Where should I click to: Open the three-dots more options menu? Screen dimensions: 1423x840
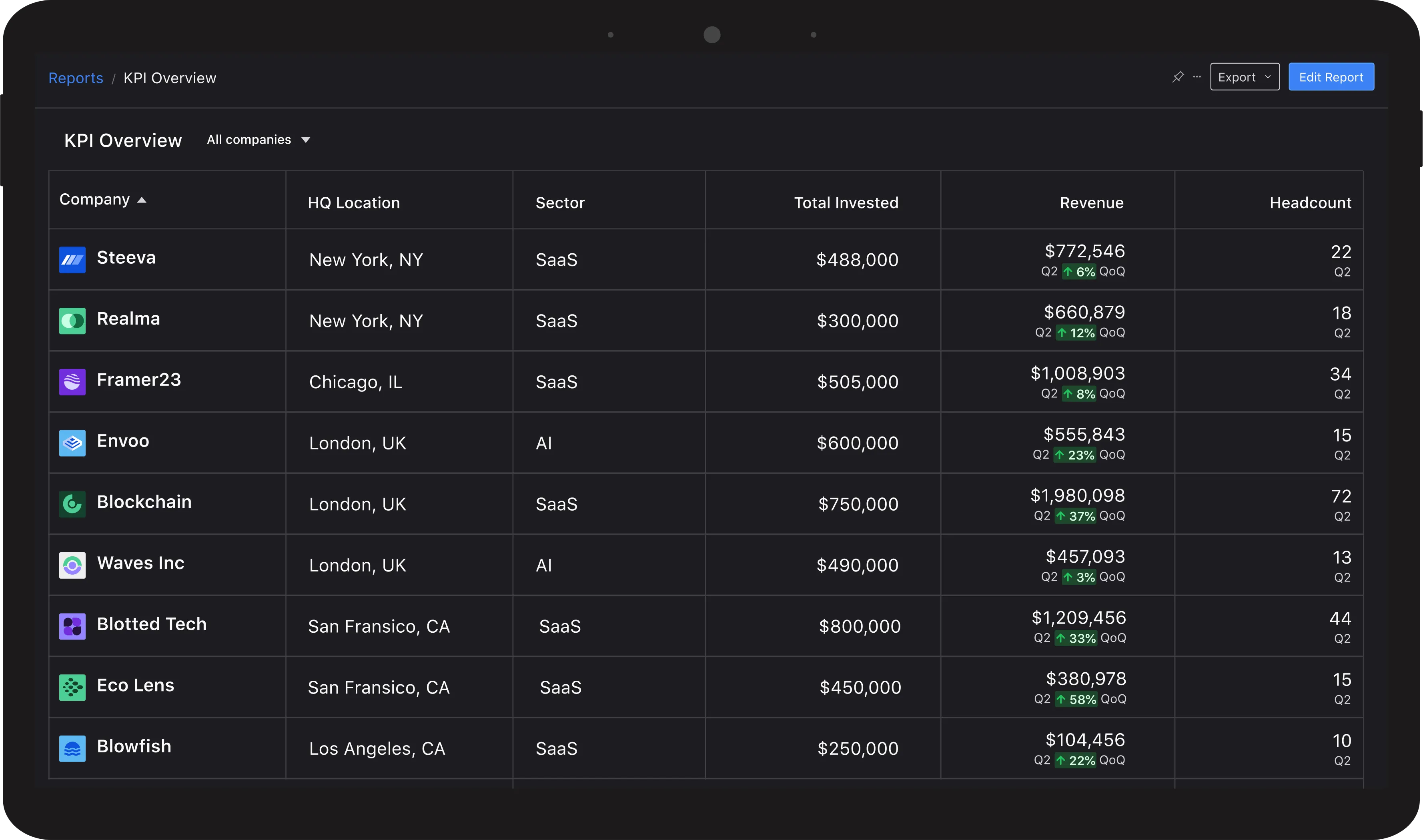click(1197, 76)
